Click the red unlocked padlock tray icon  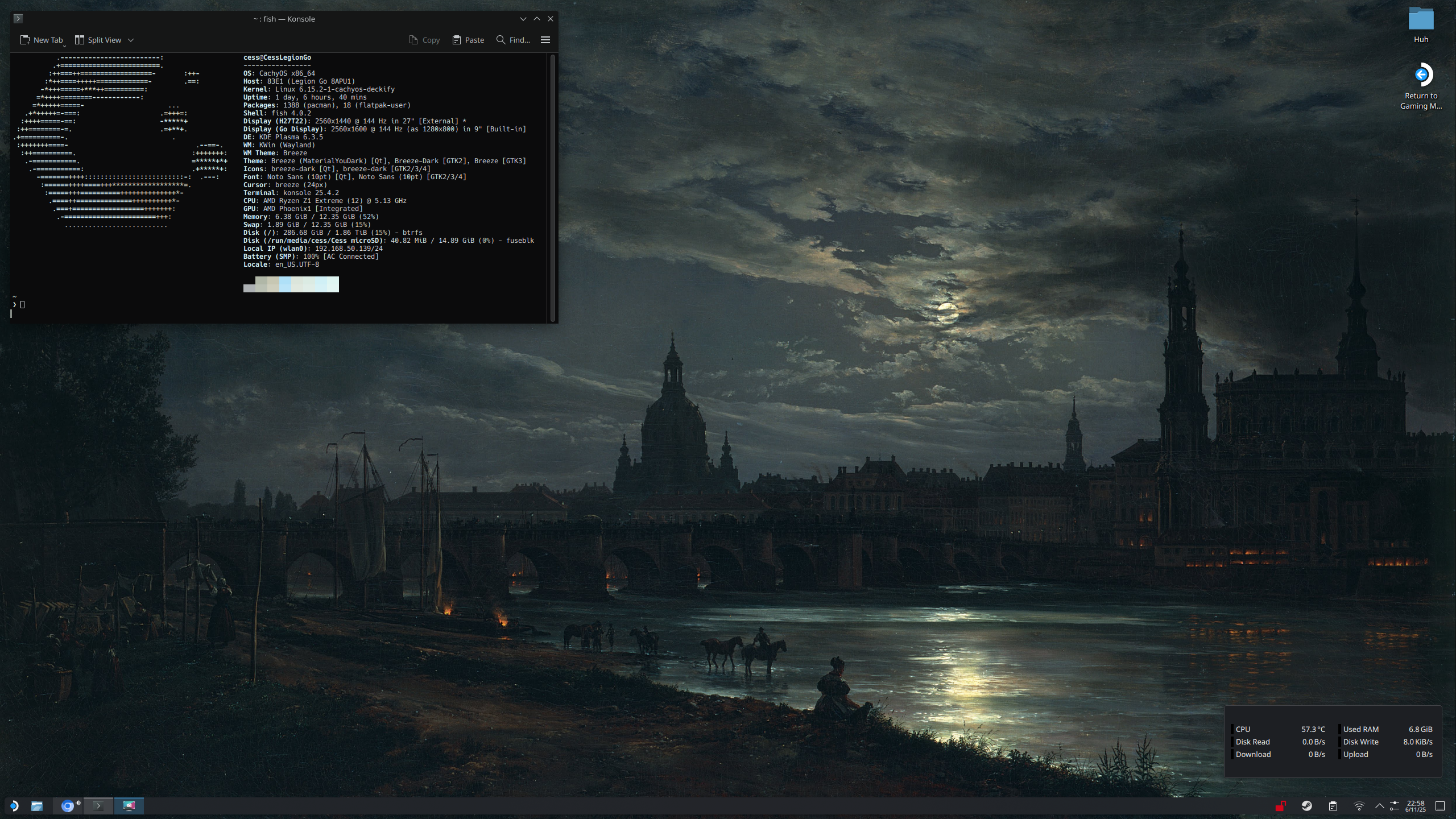coord(1280,806)
